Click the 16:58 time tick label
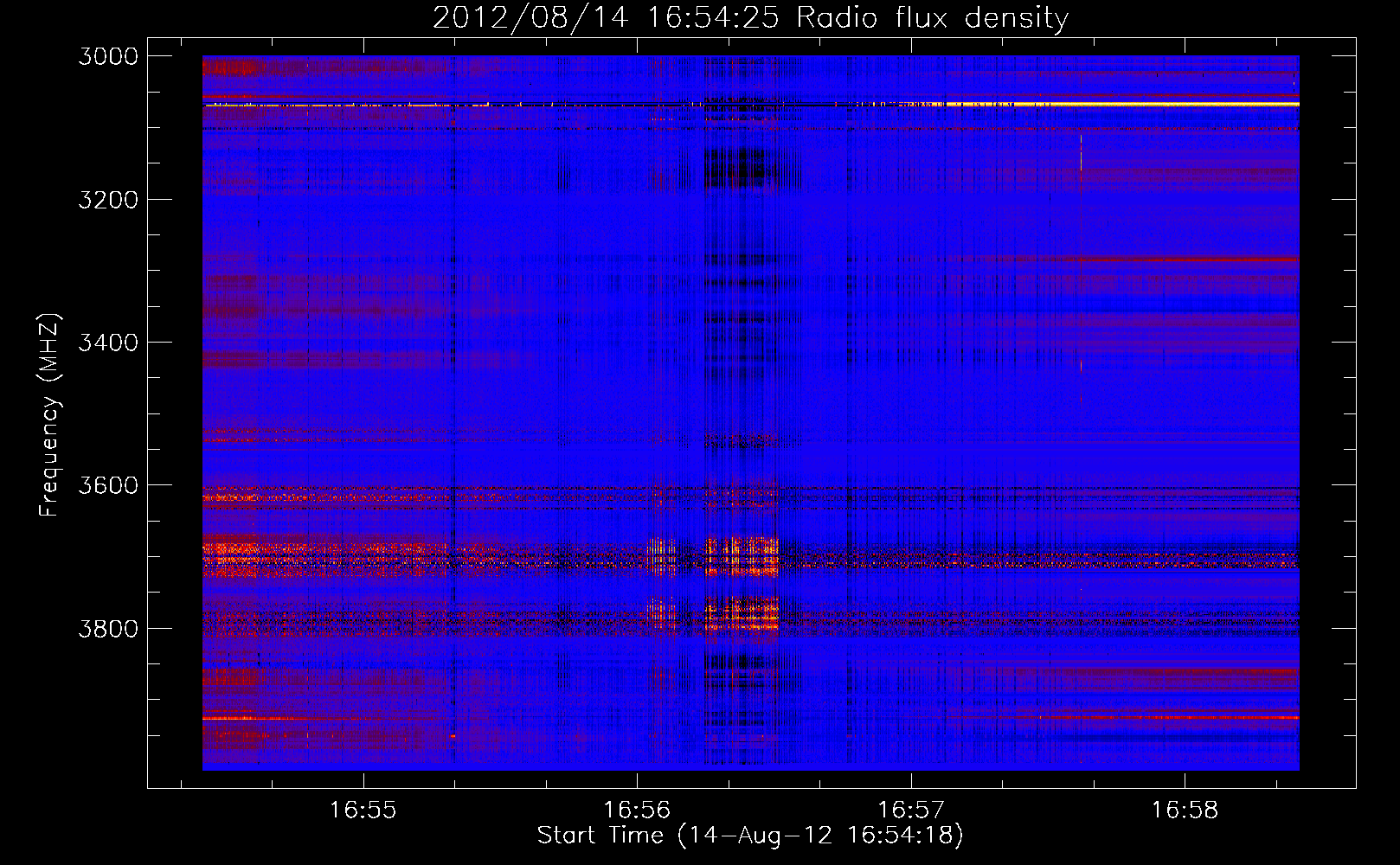The height and width of the screenshot is (865, 1400). click(1185, 811)
